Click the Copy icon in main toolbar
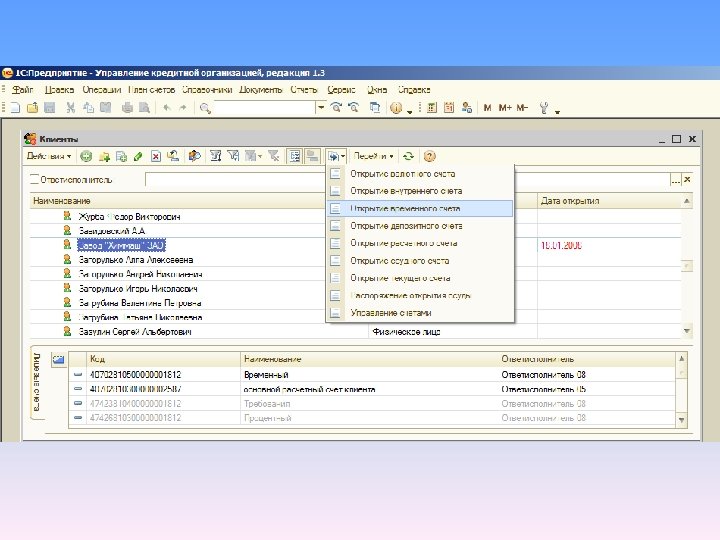This screenshot has height=540, width=720. tap(88, 107)
